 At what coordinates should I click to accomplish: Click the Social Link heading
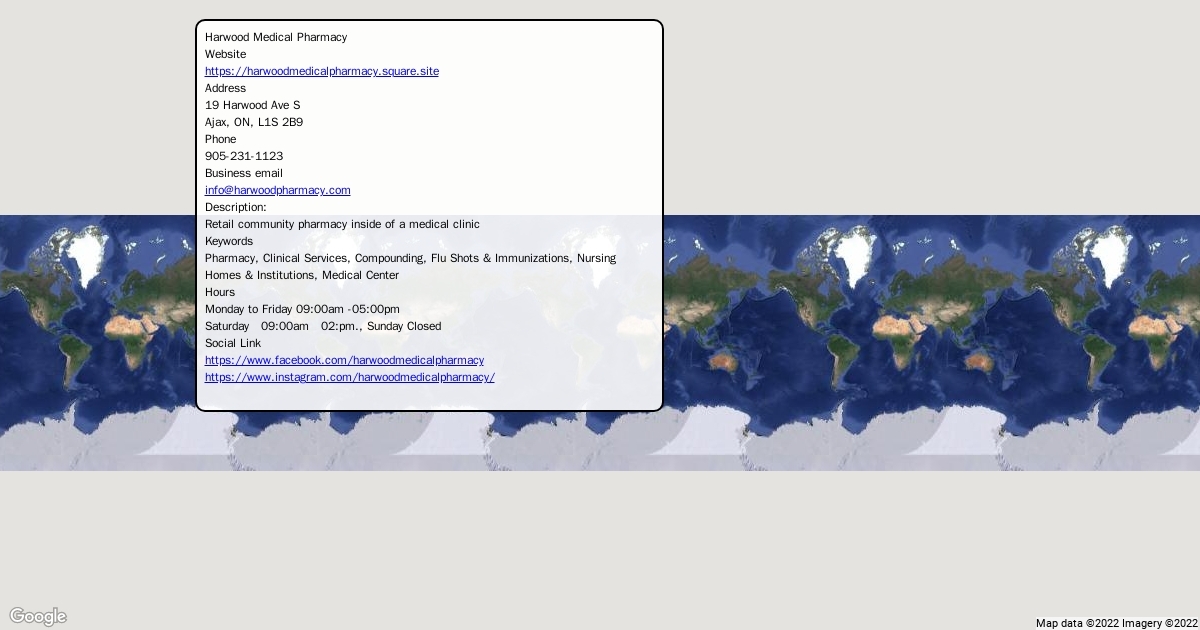[x=233, y=343]
